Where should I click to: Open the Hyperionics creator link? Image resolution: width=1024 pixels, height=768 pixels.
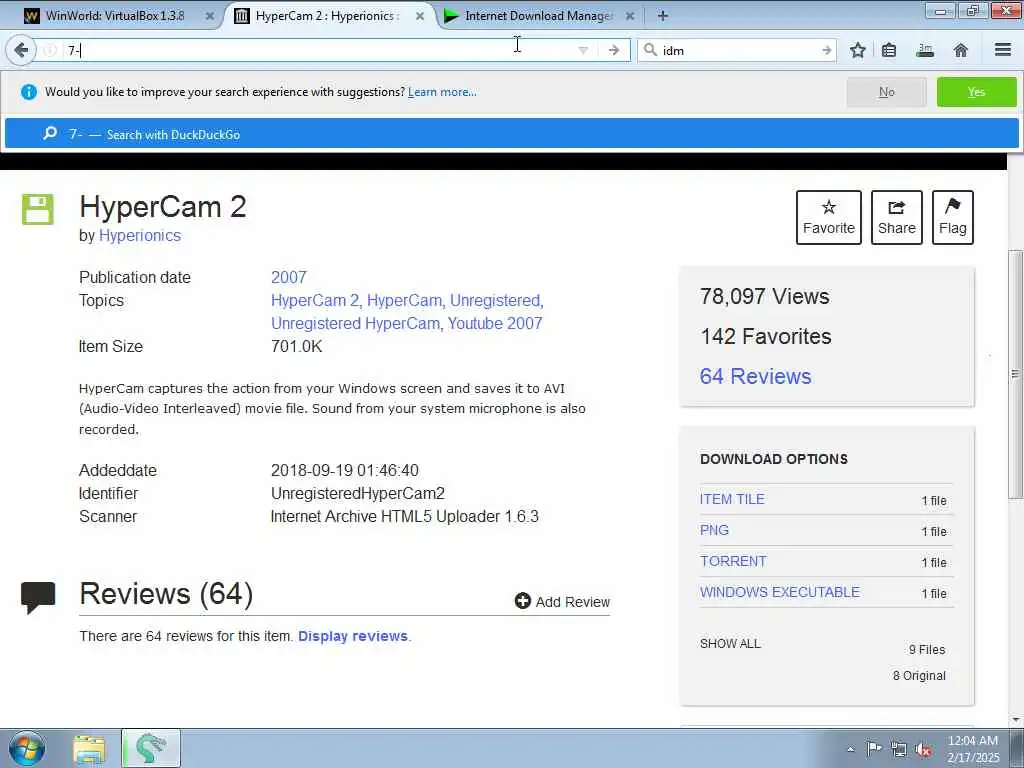[140, 235]
